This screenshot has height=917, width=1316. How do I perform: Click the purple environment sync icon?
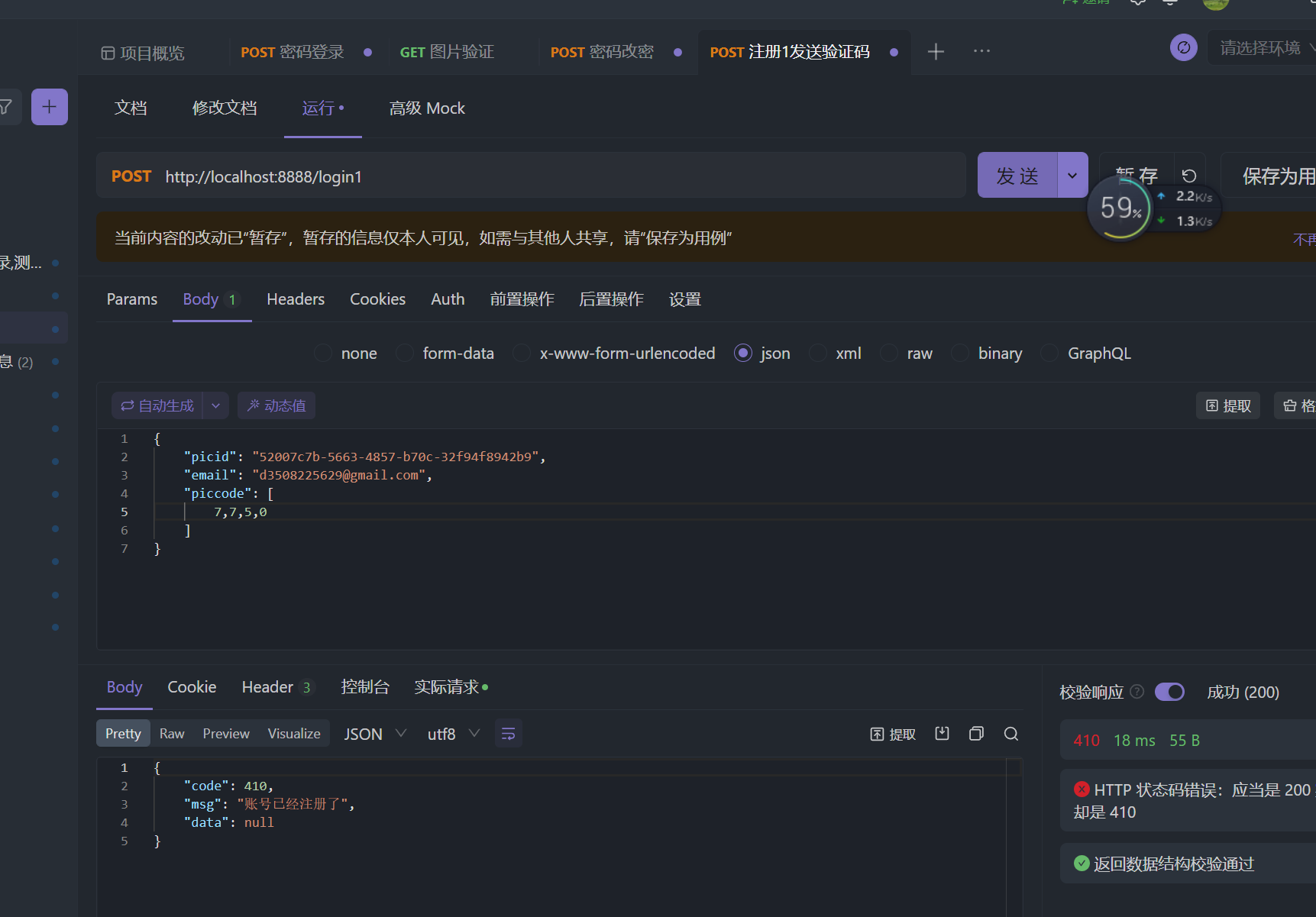1184,47
